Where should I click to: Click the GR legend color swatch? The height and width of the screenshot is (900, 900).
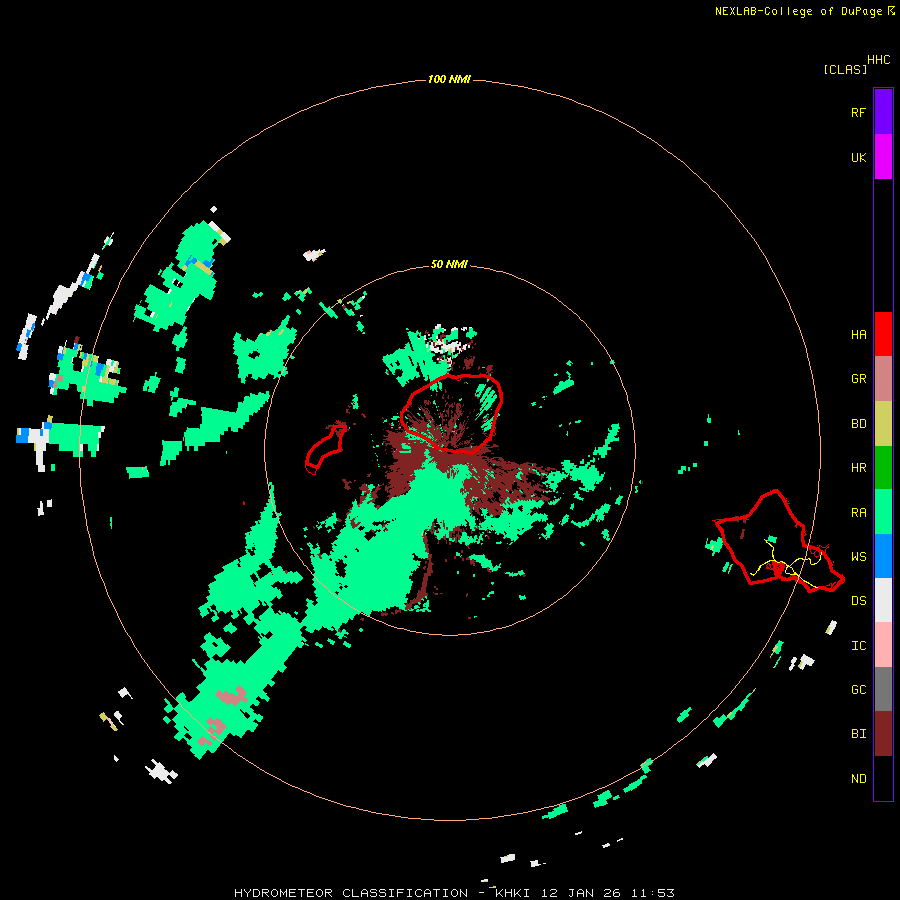click(x=883, y=379)
